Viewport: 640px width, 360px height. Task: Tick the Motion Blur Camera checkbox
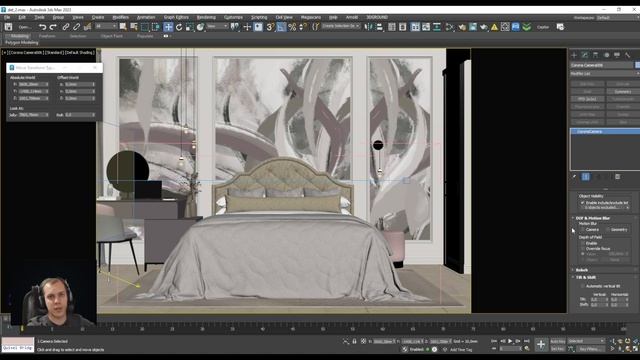tap(583, 229)
